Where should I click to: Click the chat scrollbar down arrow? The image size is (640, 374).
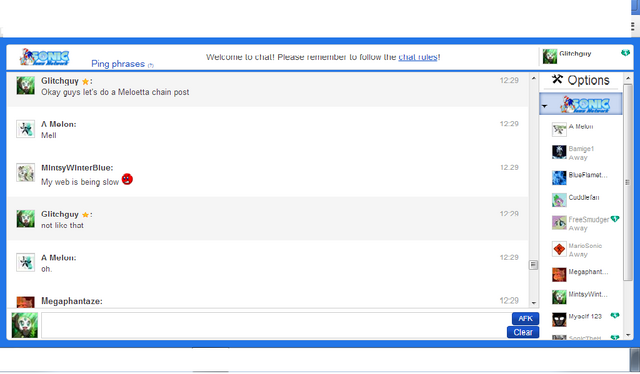pos(533,303)
